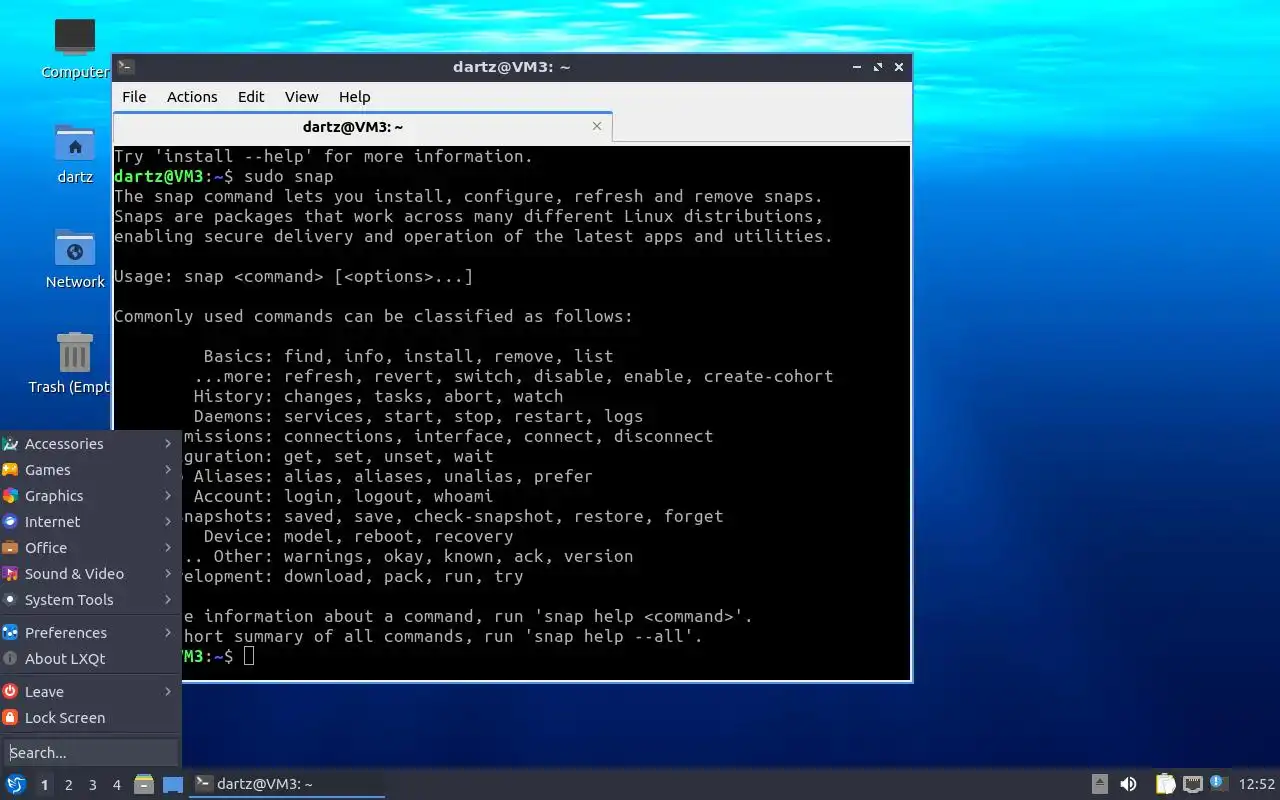Click the terminal icon in the title bar

[126, 67]
